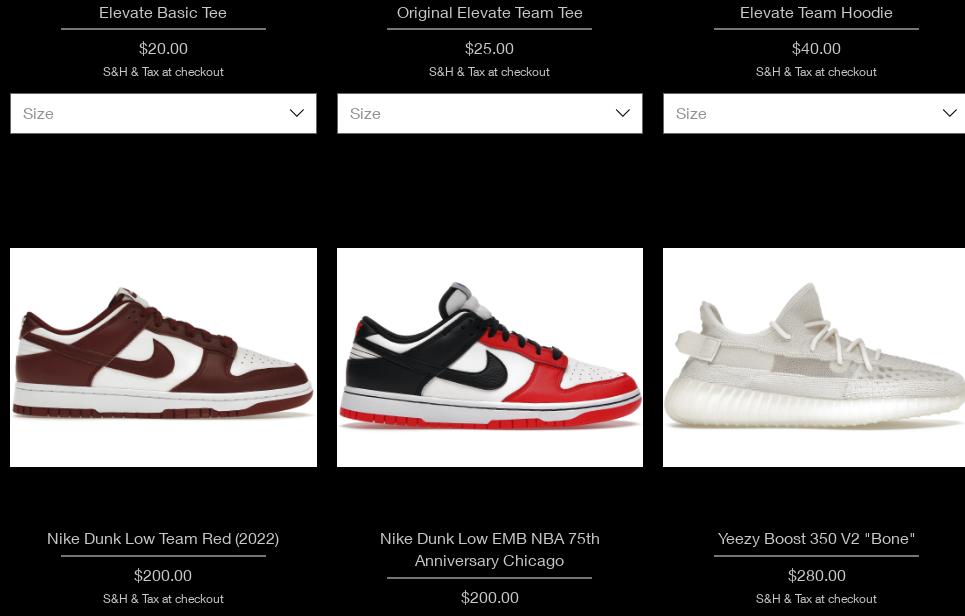
Task: Click Elevate Team Hoodie product title
Action: click(816, 13)
